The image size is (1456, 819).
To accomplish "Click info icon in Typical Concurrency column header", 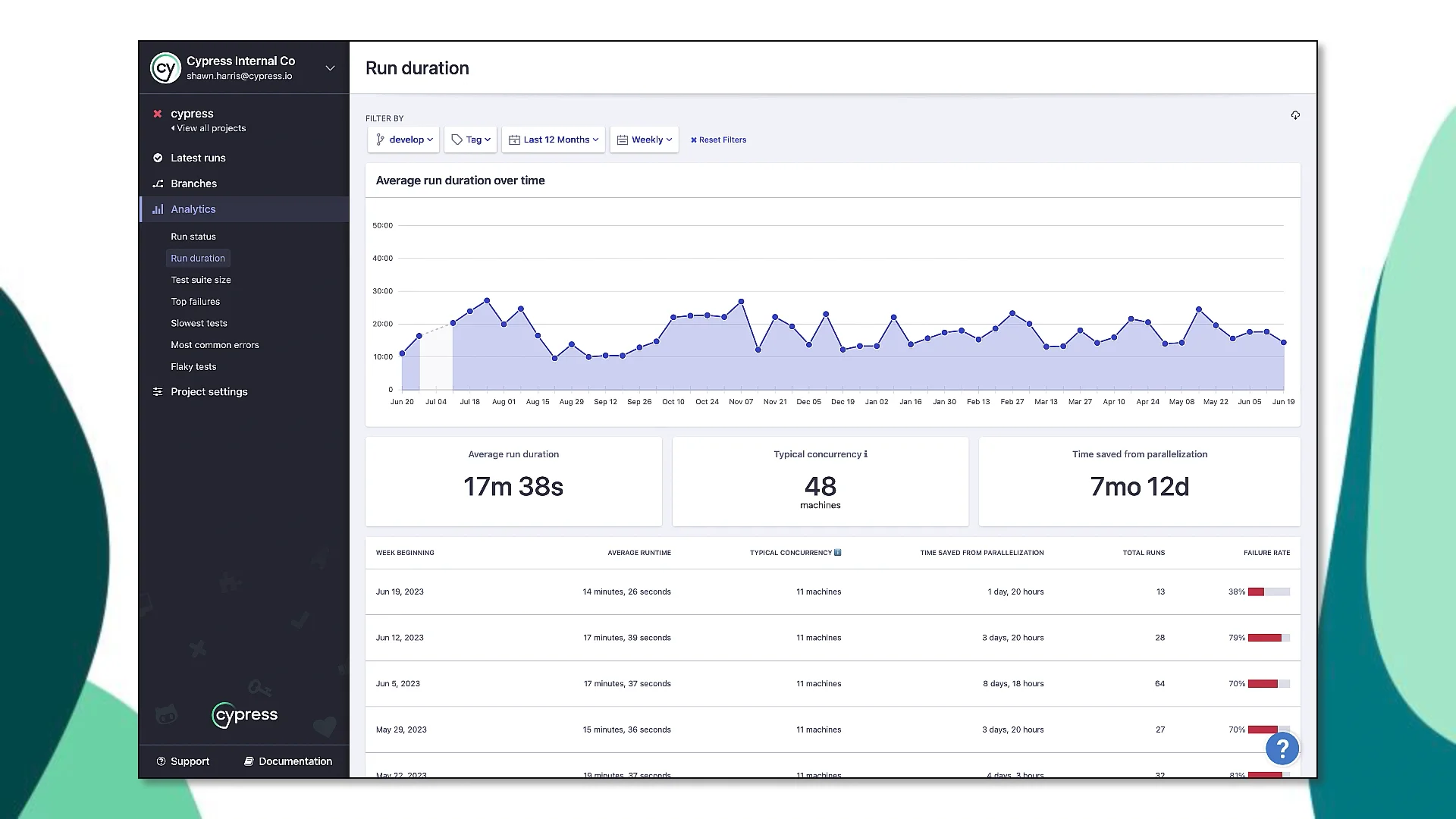I will (838, 553).
